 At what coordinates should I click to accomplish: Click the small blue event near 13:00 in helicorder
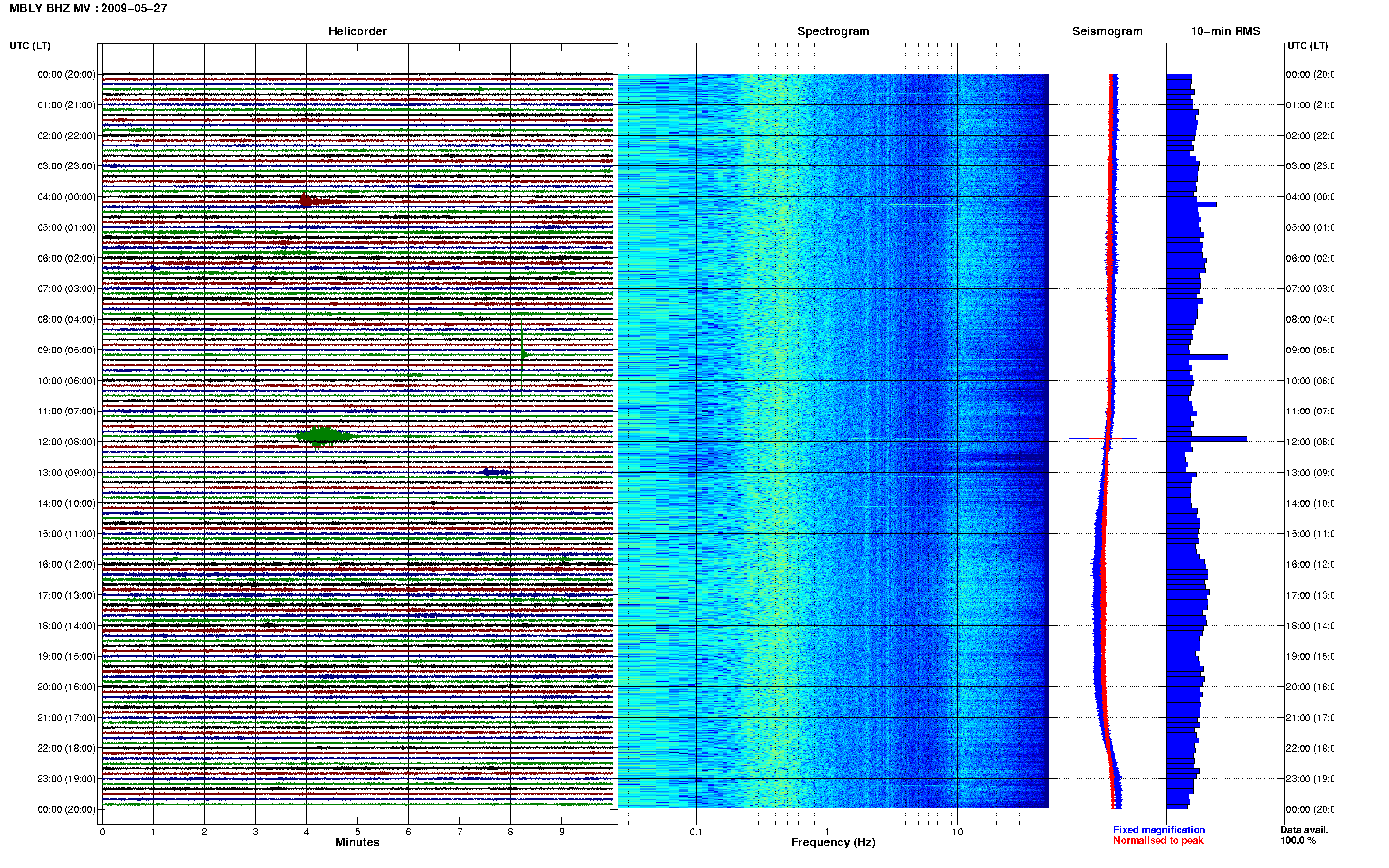[x=495, y=473]
